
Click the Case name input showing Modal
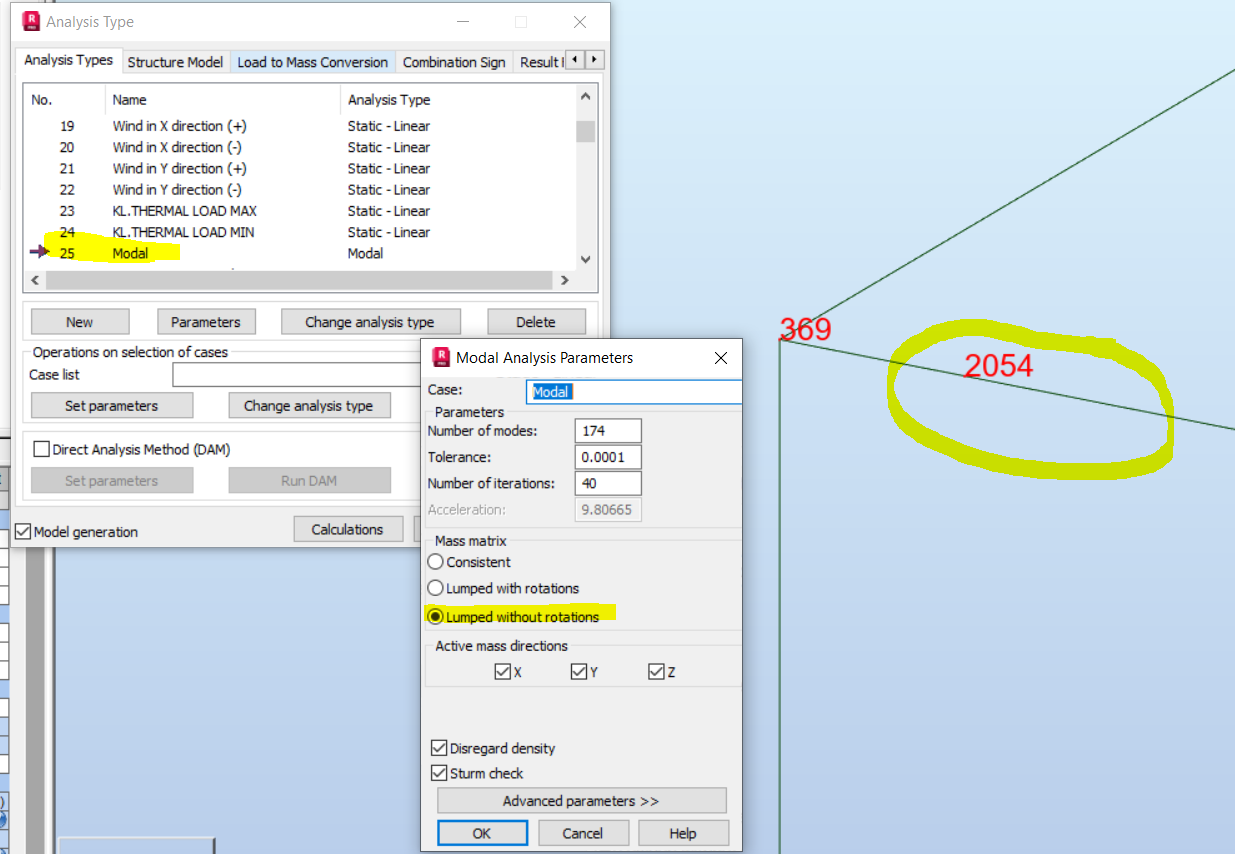[633, 391]
